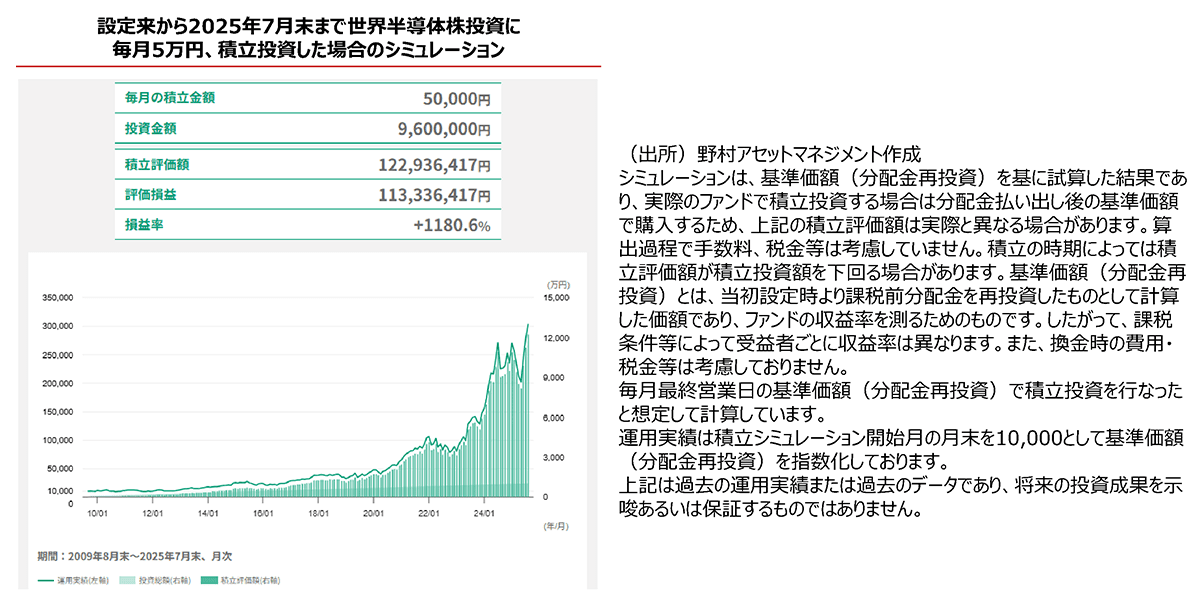
Task: Click the 300,000 left axis label
Action: click(58, 326)
